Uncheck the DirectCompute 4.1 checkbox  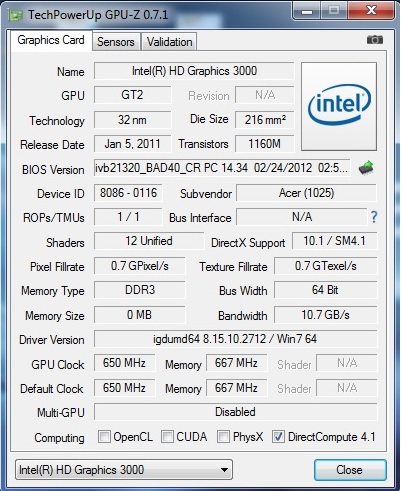click(278, 436)
